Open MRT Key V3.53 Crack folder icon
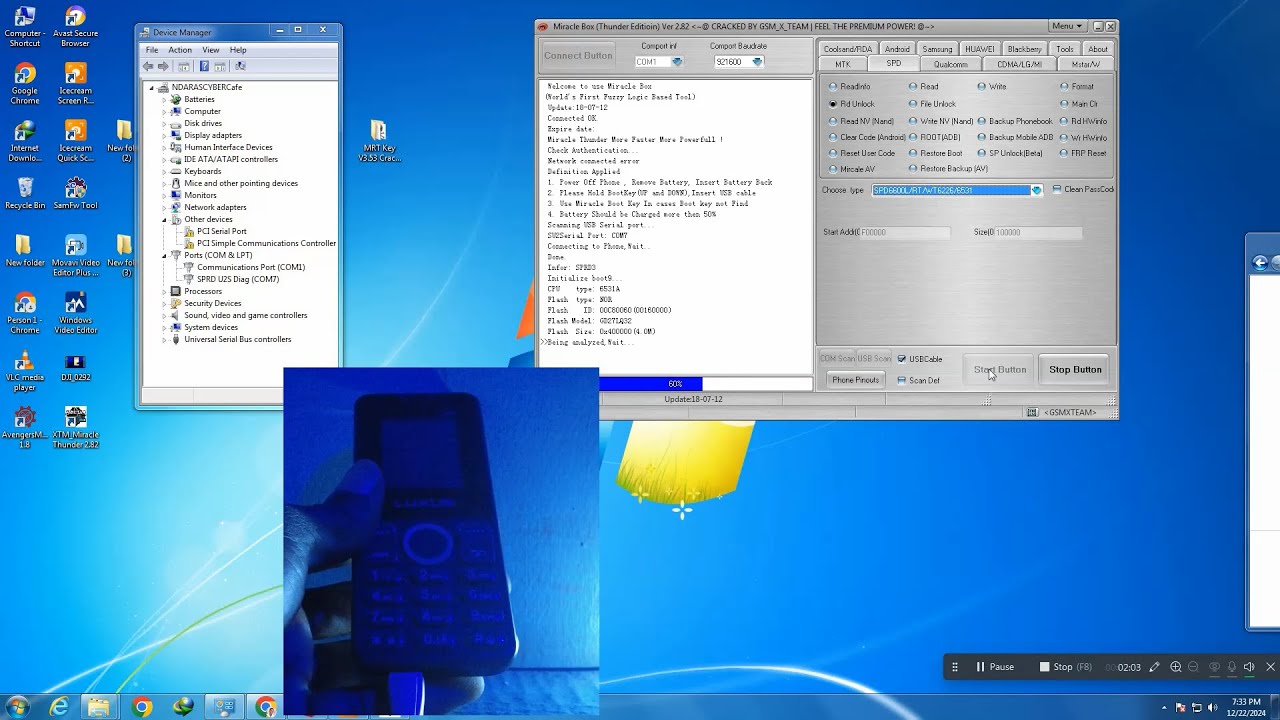The image size is (1280, 720). pos(379,142)
